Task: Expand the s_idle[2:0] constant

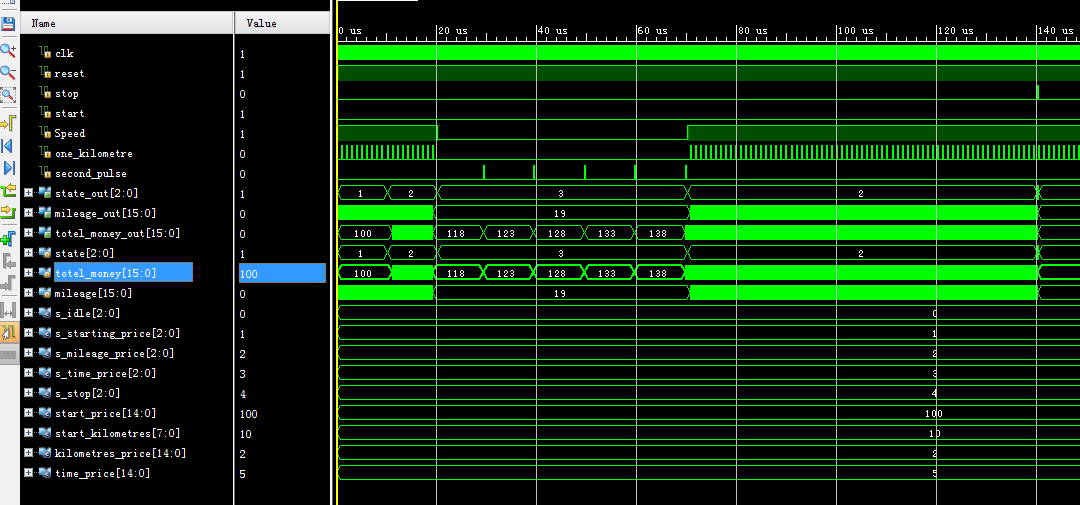Action: pos(28,313)
